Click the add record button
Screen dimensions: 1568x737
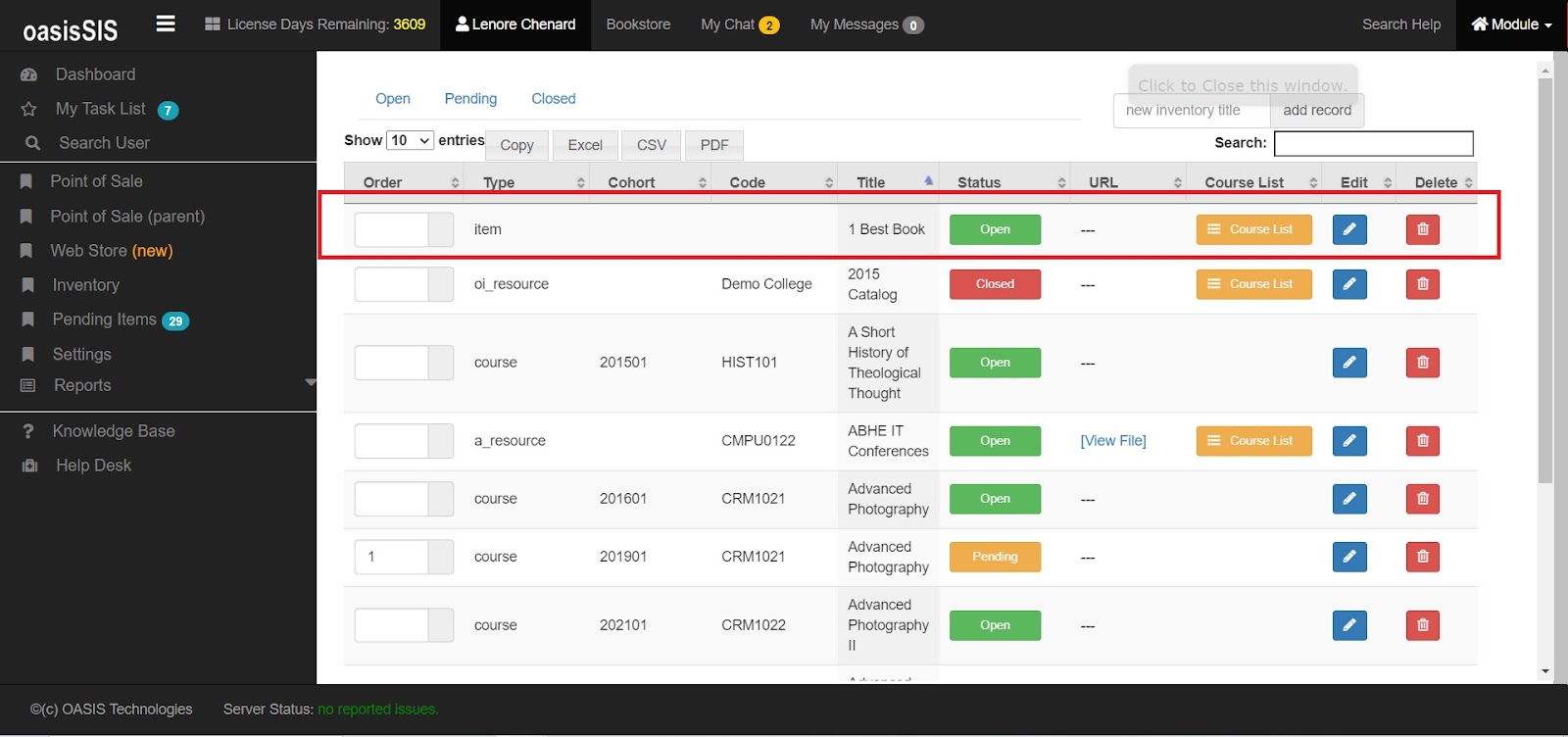click(x=1317, y=111)
